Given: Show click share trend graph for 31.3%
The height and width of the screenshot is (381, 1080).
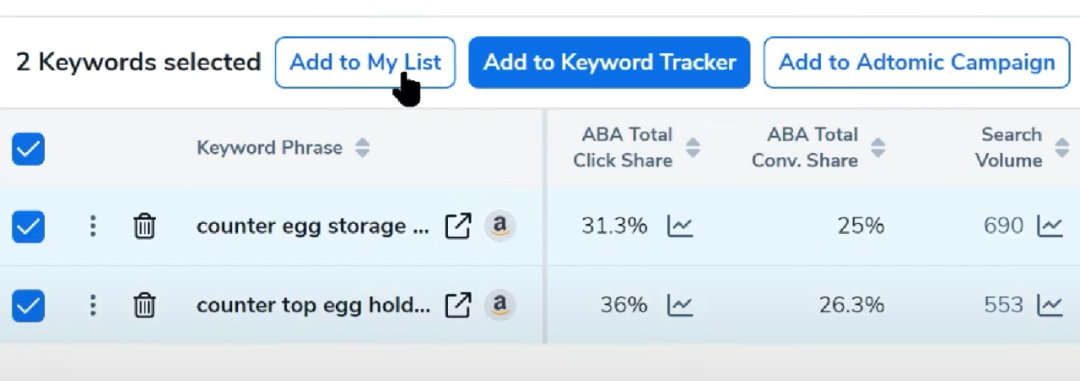Looking at the screenshot, I should [x=680, y=226].
